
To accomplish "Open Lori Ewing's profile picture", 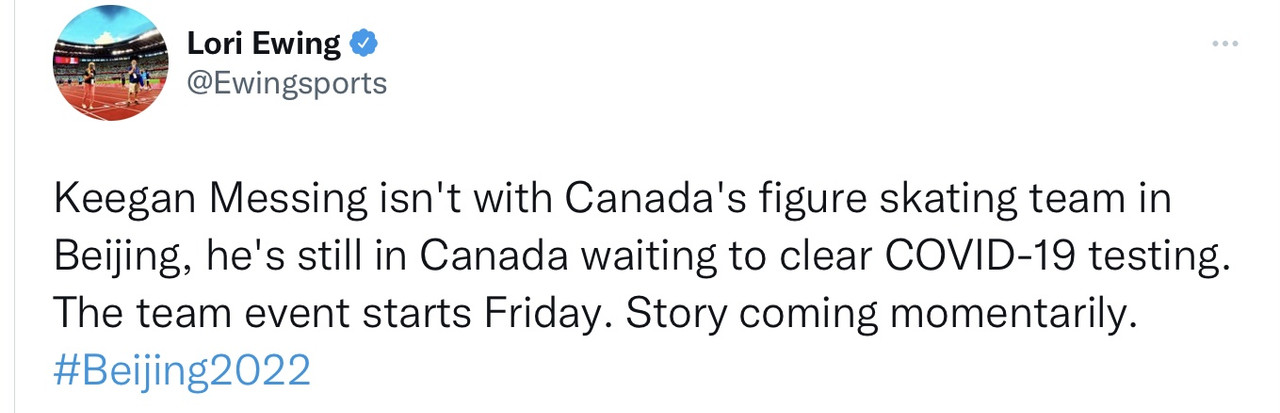I will pos(109,65).
